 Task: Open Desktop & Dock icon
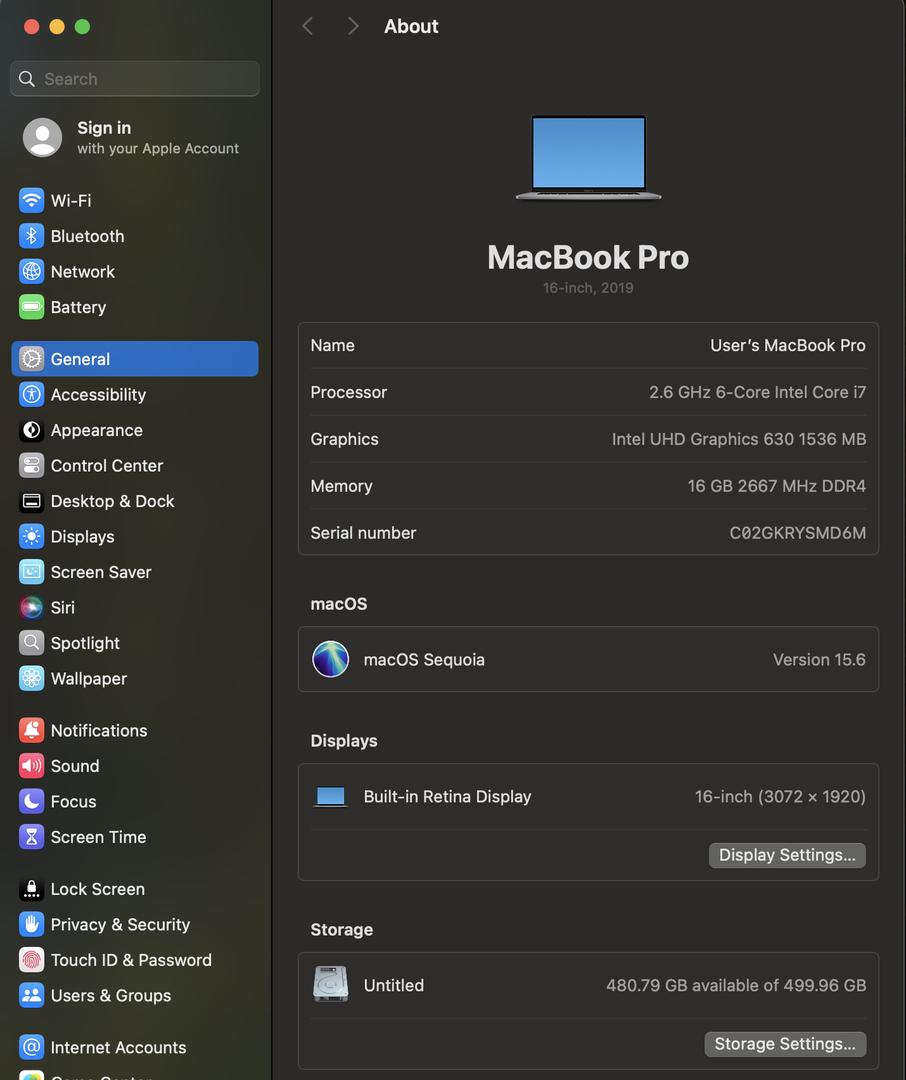(x=31, y=501)
